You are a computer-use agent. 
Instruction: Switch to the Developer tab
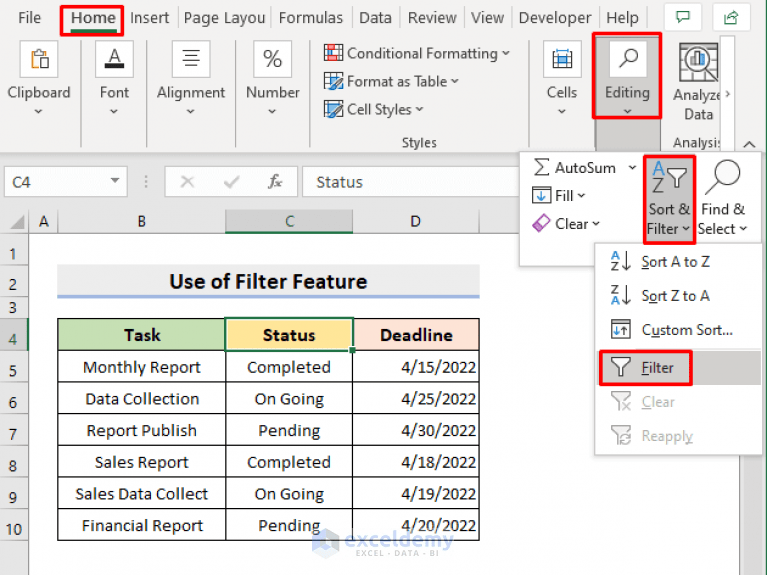coord(555,18)
